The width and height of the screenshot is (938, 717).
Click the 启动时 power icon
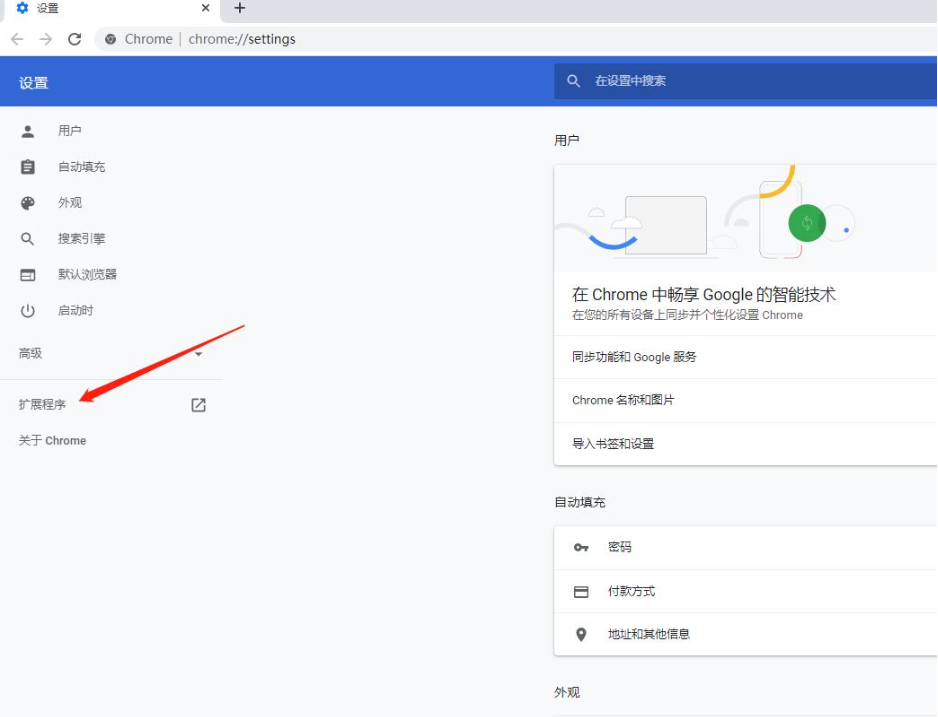(x=27, y=310)
